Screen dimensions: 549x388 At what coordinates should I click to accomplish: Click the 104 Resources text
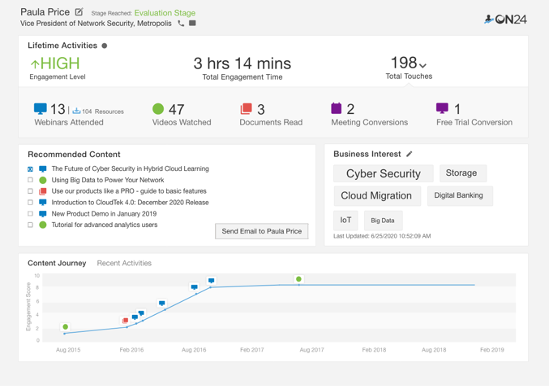pyautogui.click(x=103, y=112)
